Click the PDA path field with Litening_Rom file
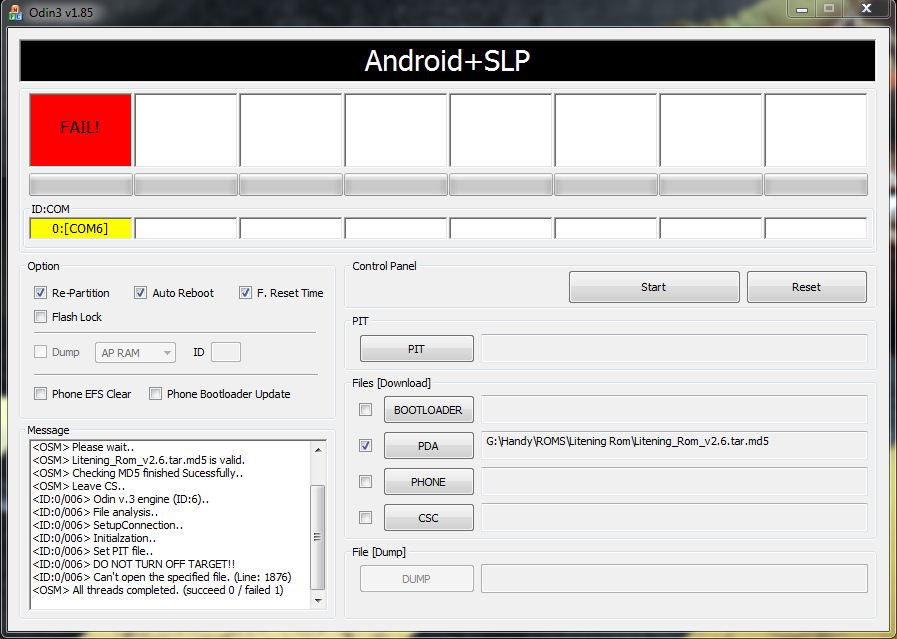The height and width of the screenshot is (639, 897). point(674,445)
